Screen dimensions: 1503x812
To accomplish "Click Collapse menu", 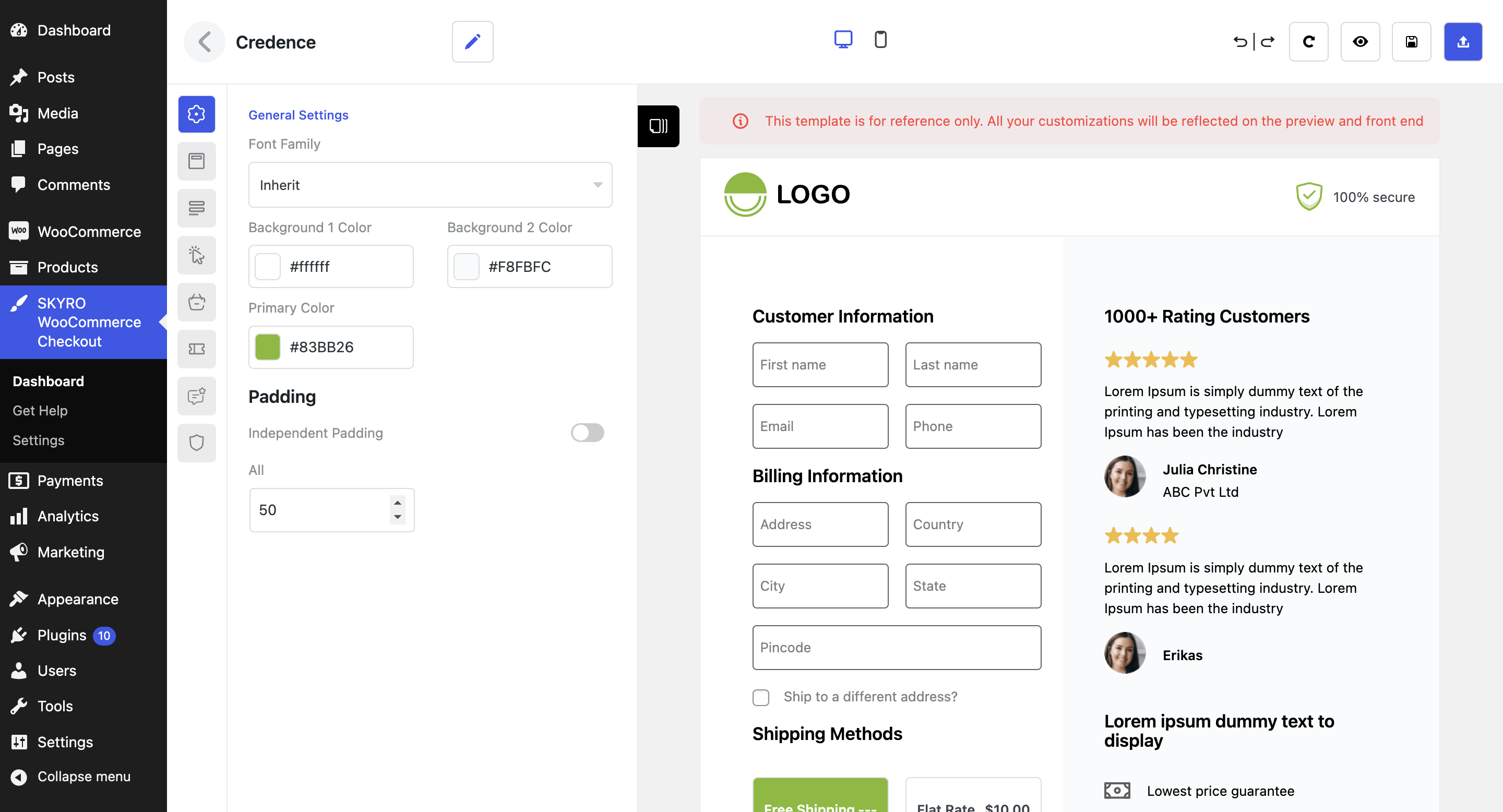I will pos(83,777).
